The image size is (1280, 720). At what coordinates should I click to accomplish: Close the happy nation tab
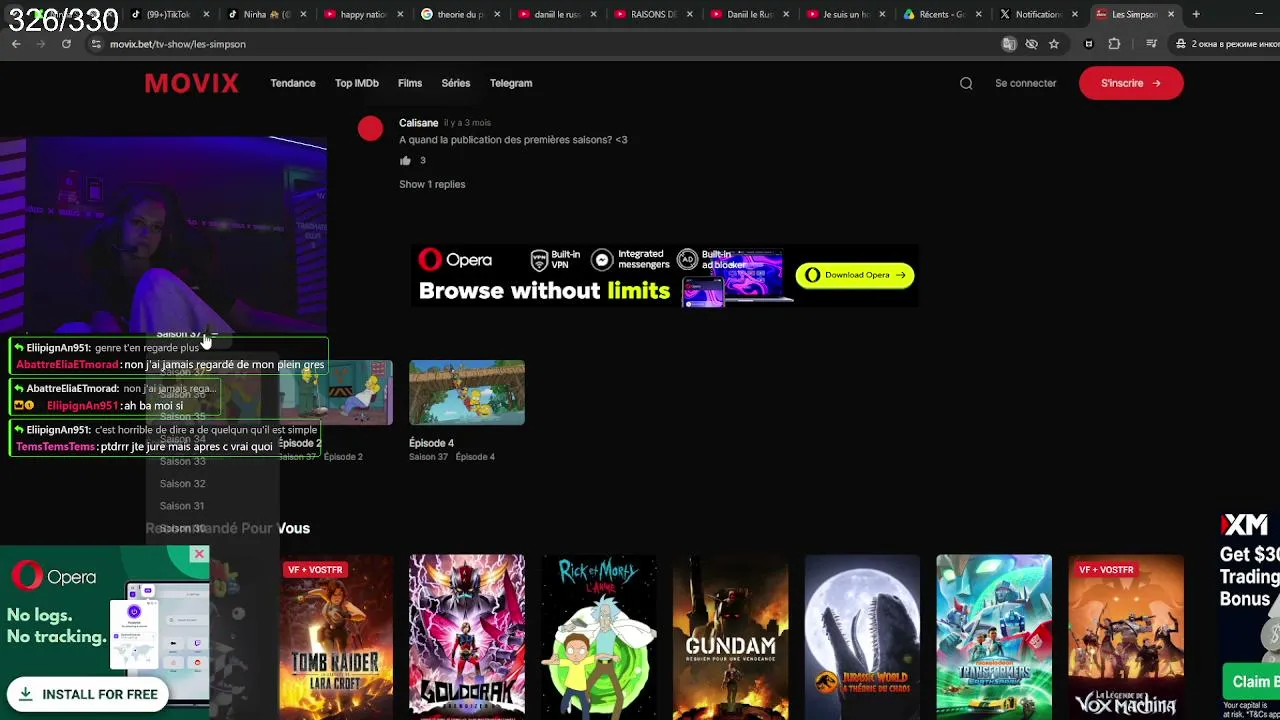coord(400,14)
